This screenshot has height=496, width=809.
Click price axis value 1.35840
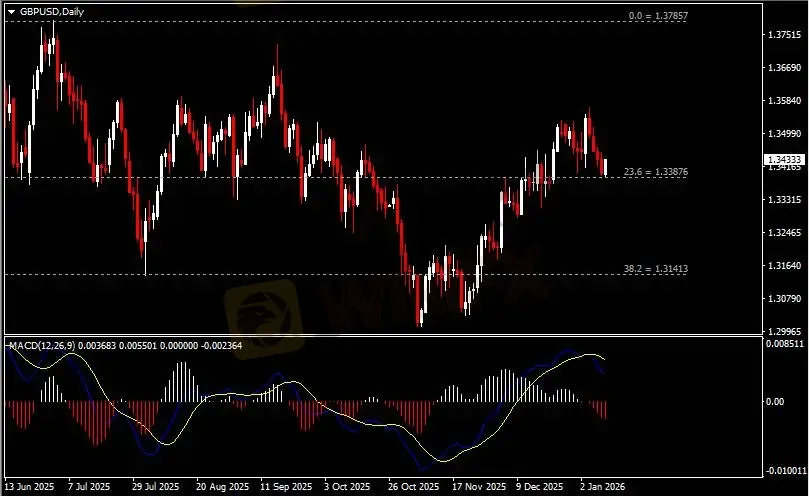[x=784, y=101]
